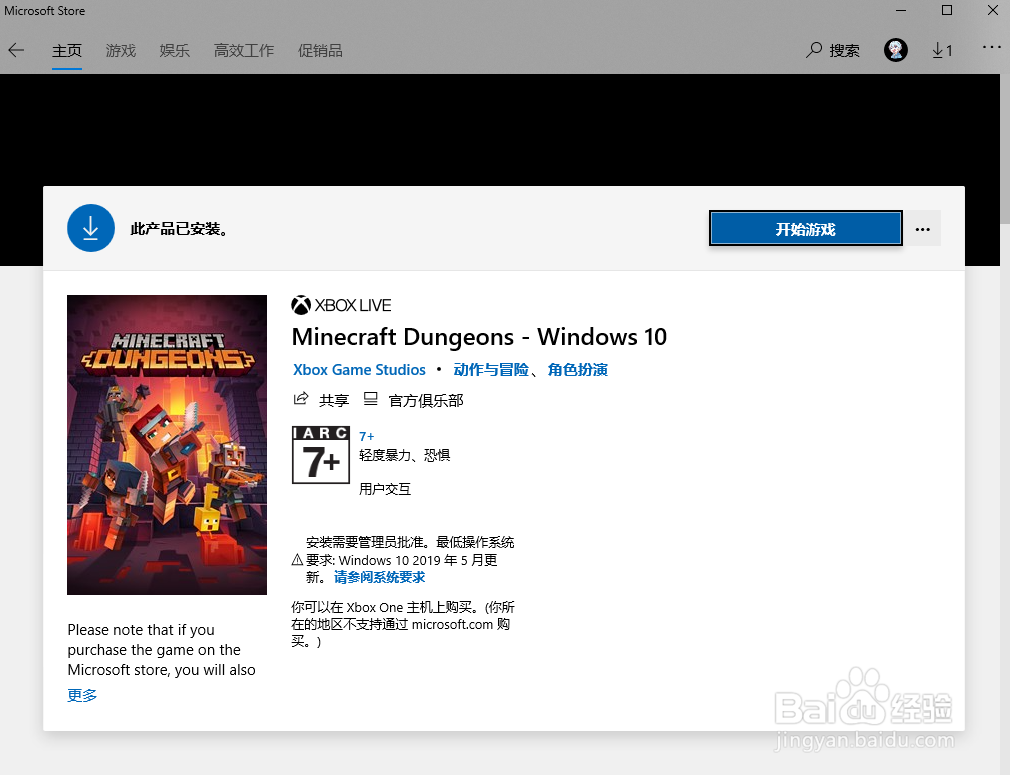
Task: Switch to the 娱乐 tab
Action: click(x=175, y=50)
